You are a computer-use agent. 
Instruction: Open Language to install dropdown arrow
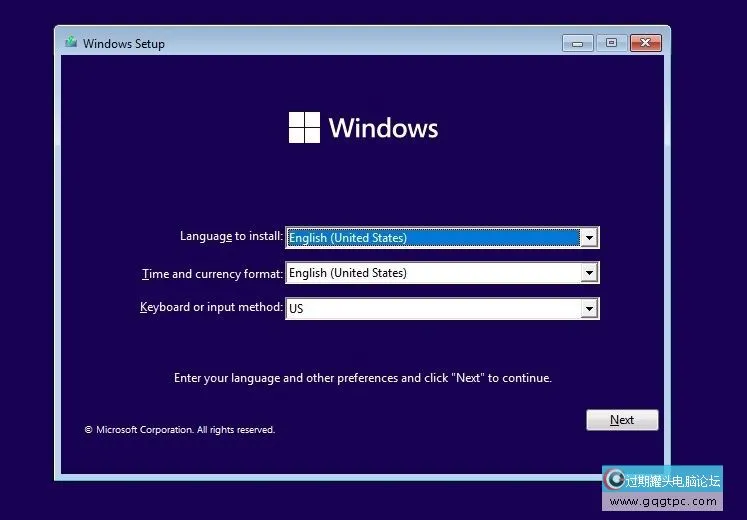[x=589, y=238]
